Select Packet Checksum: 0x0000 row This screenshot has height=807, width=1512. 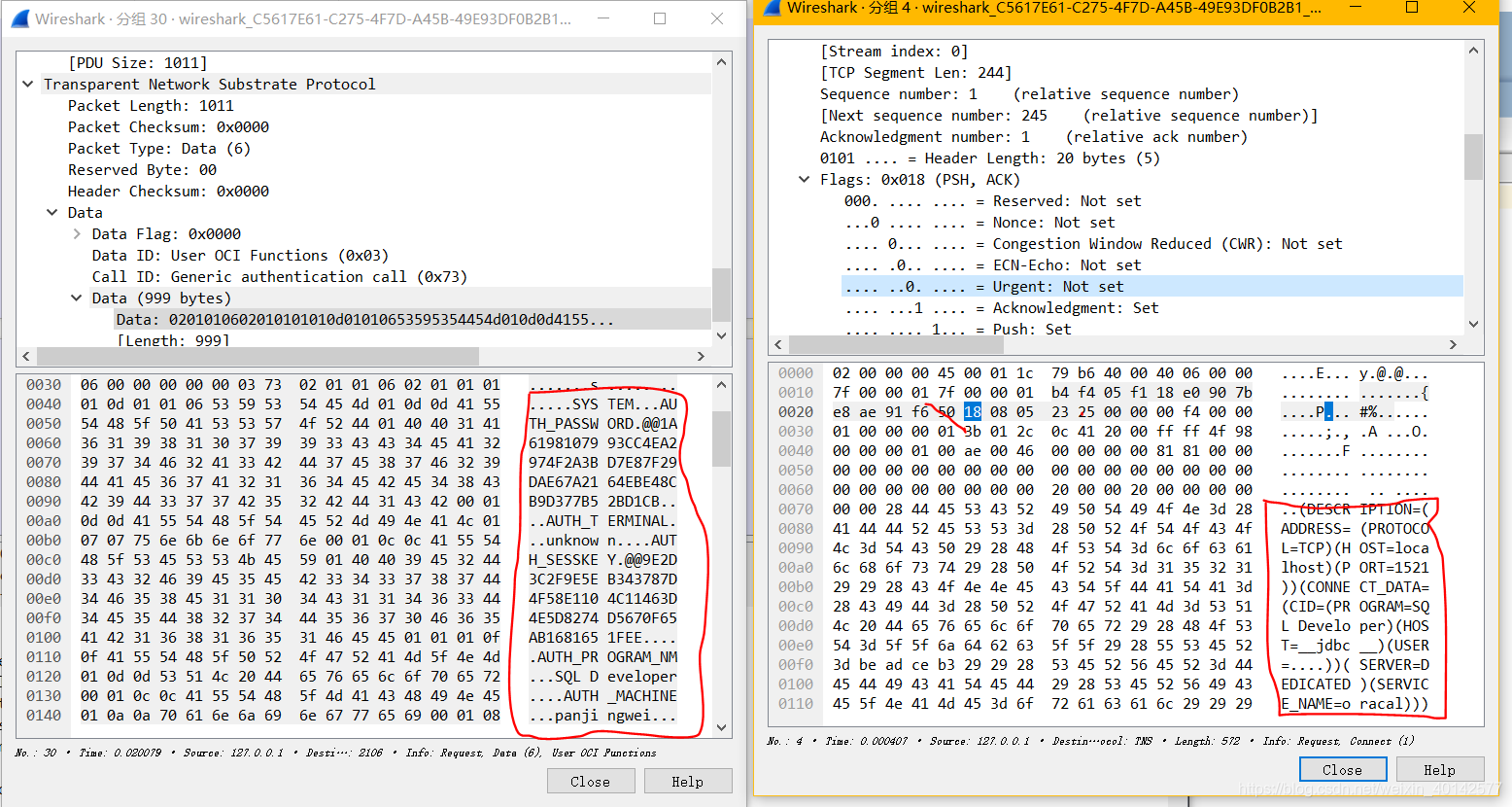coord(168,127)
